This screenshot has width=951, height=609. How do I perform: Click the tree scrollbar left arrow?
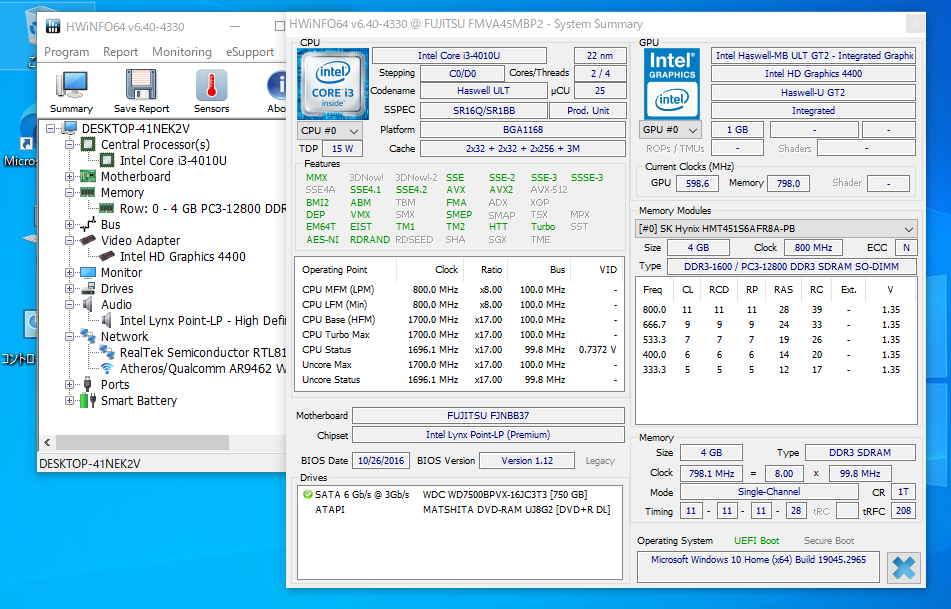pos(47,442)
